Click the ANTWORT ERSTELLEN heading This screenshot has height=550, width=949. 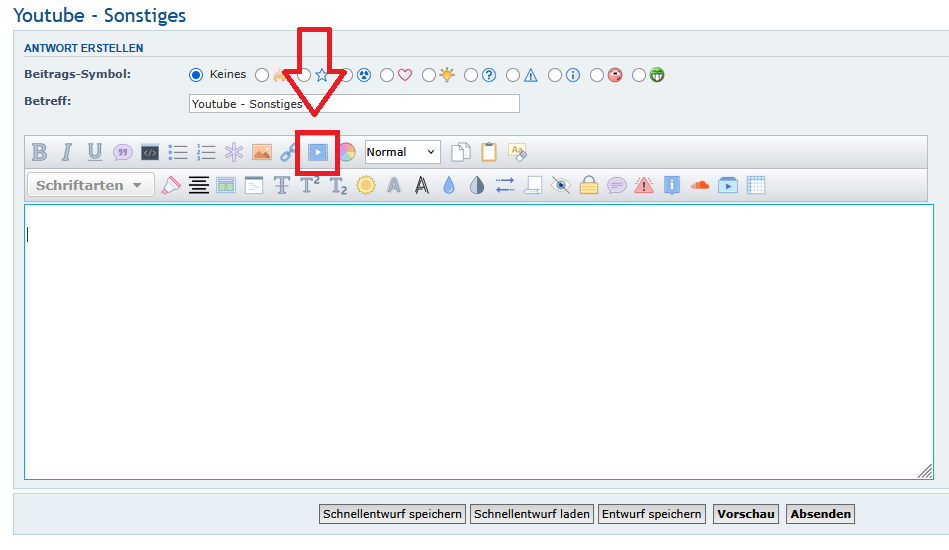[84, 48]
